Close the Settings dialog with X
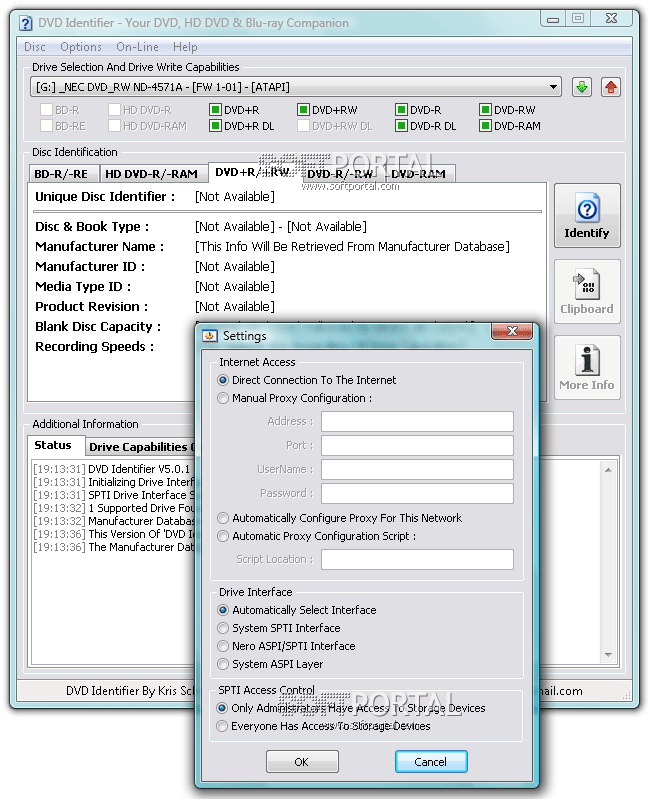Viewport: 648px width, 799px height. 512,331
